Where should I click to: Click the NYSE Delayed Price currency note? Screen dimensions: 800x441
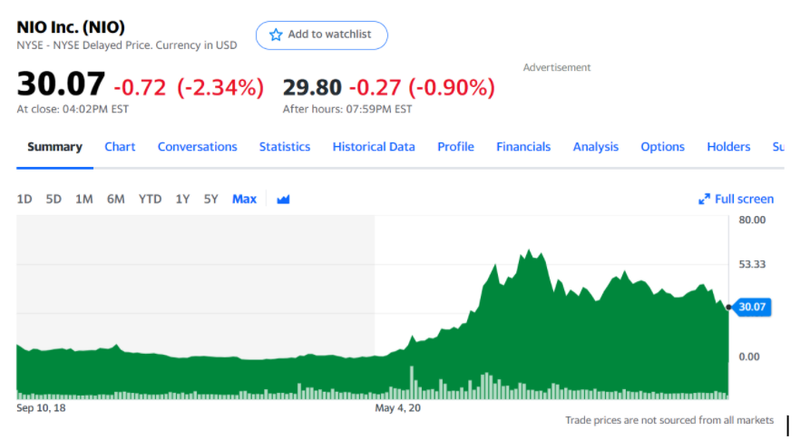tap(127, 45)
